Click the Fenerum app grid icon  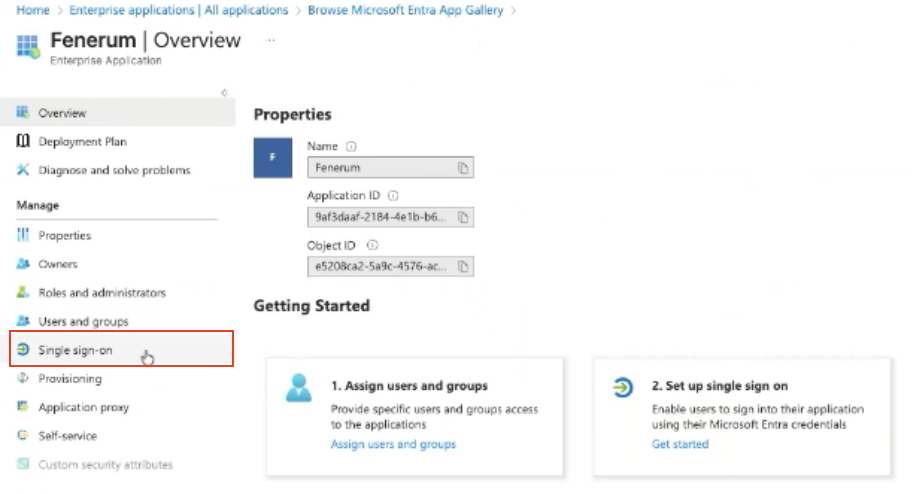30,46
